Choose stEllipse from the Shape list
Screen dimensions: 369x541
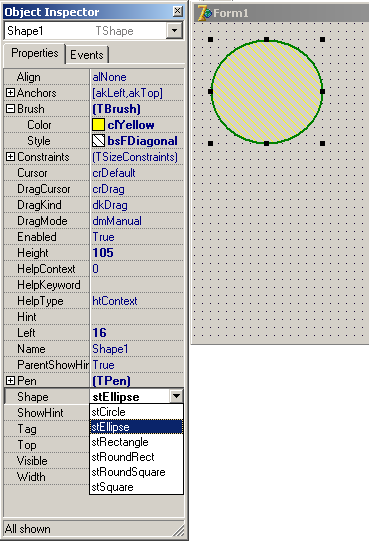tap(136, 427)
